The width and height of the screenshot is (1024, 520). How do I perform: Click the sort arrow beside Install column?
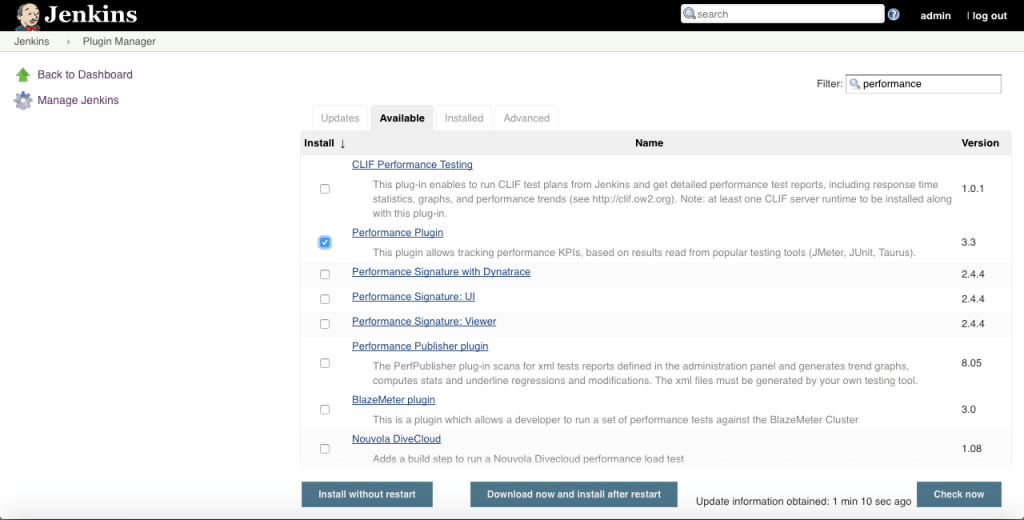click(342, 144)
